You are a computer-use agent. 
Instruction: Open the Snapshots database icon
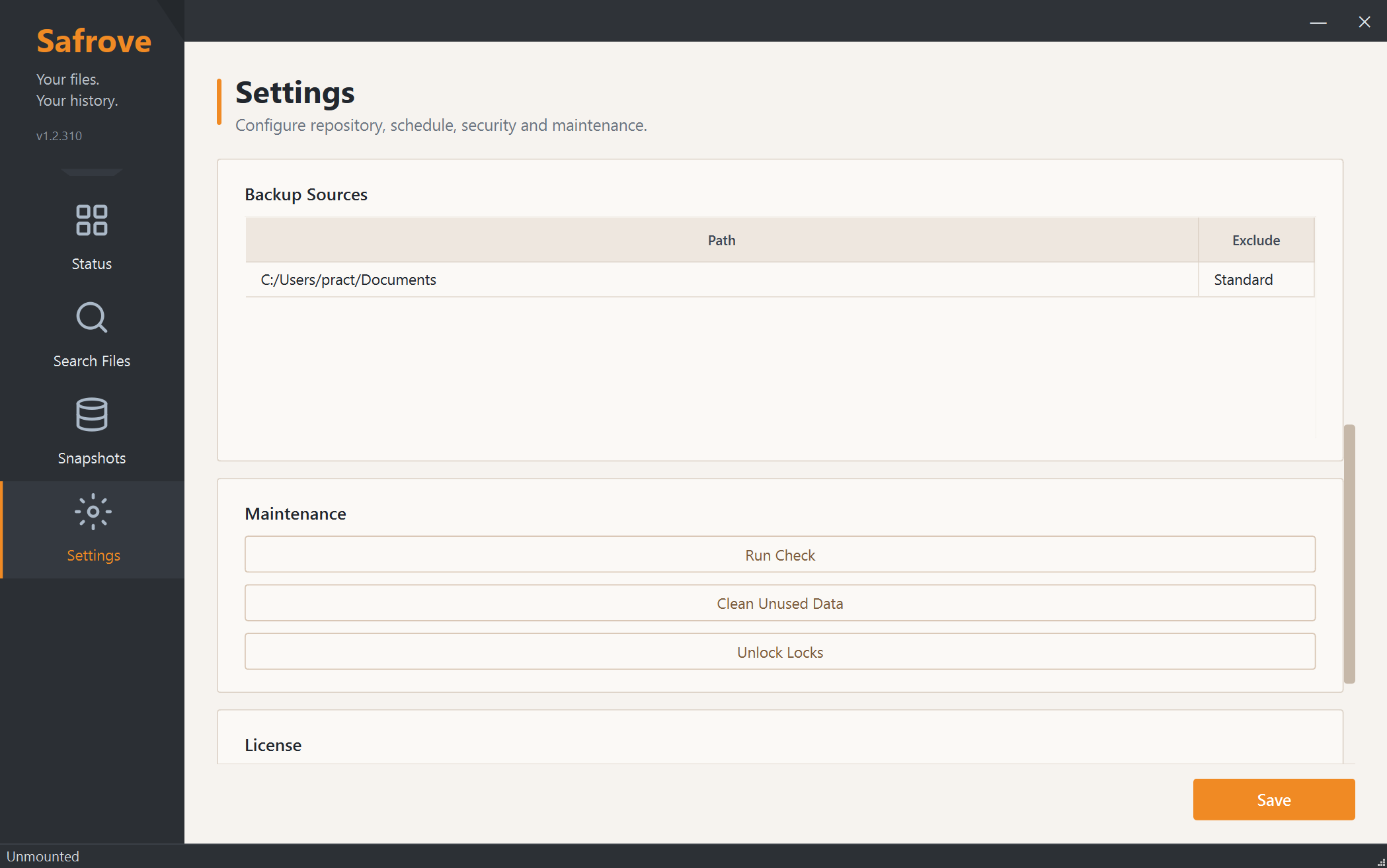(x=92, y=414)
